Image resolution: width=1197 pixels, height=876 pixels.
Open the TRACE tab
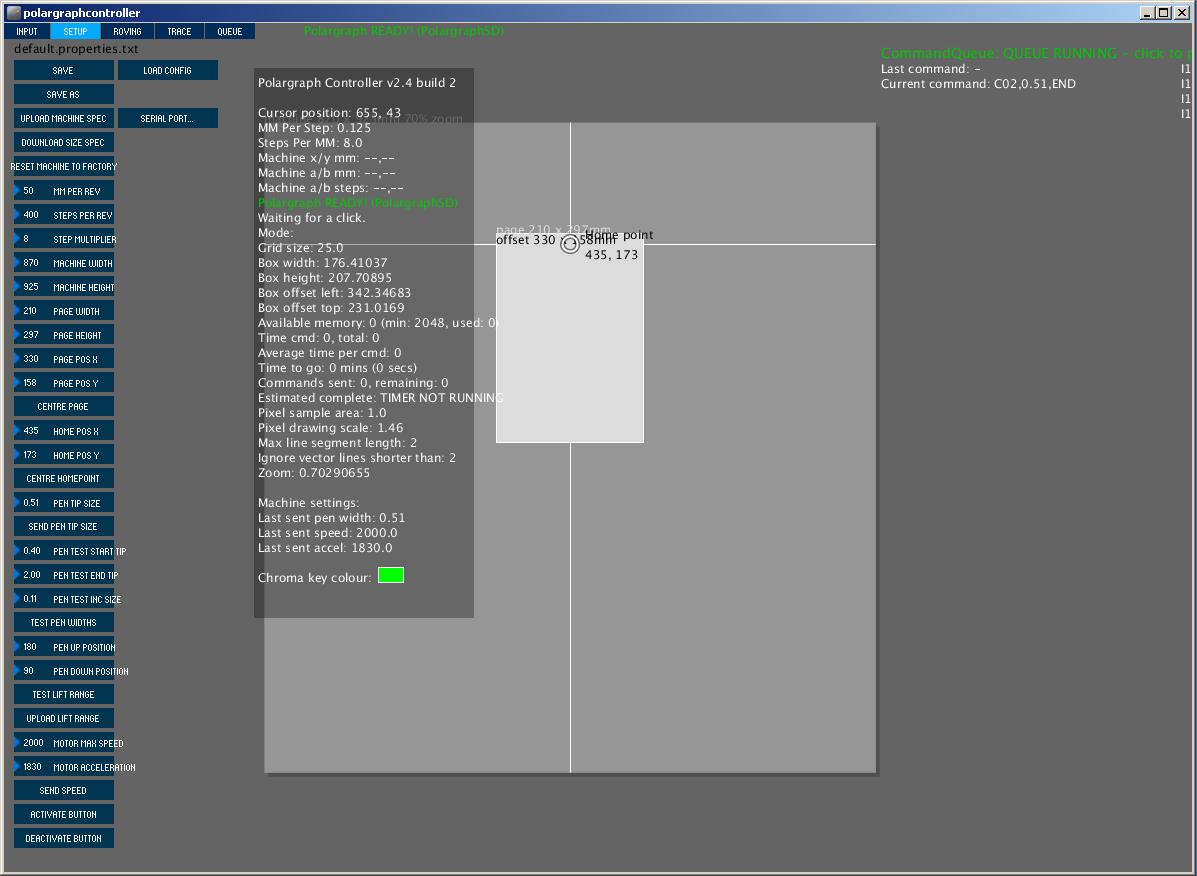[x=179, y=31]
